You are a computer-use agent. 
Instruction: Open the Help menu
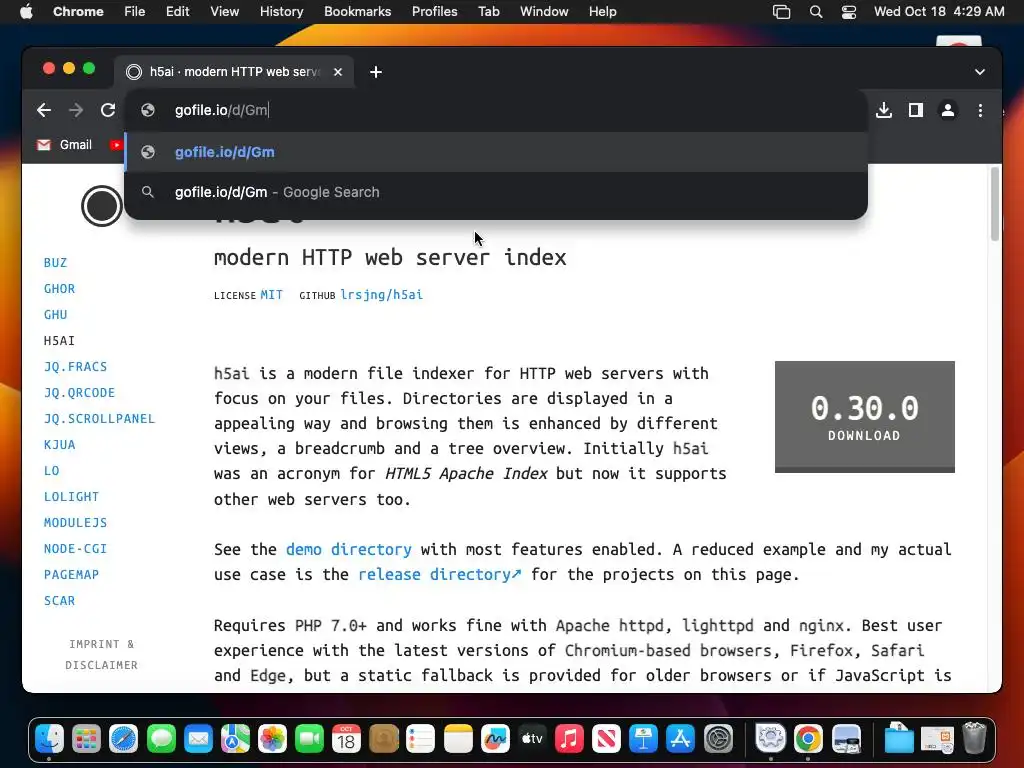(x=602, y=12)
